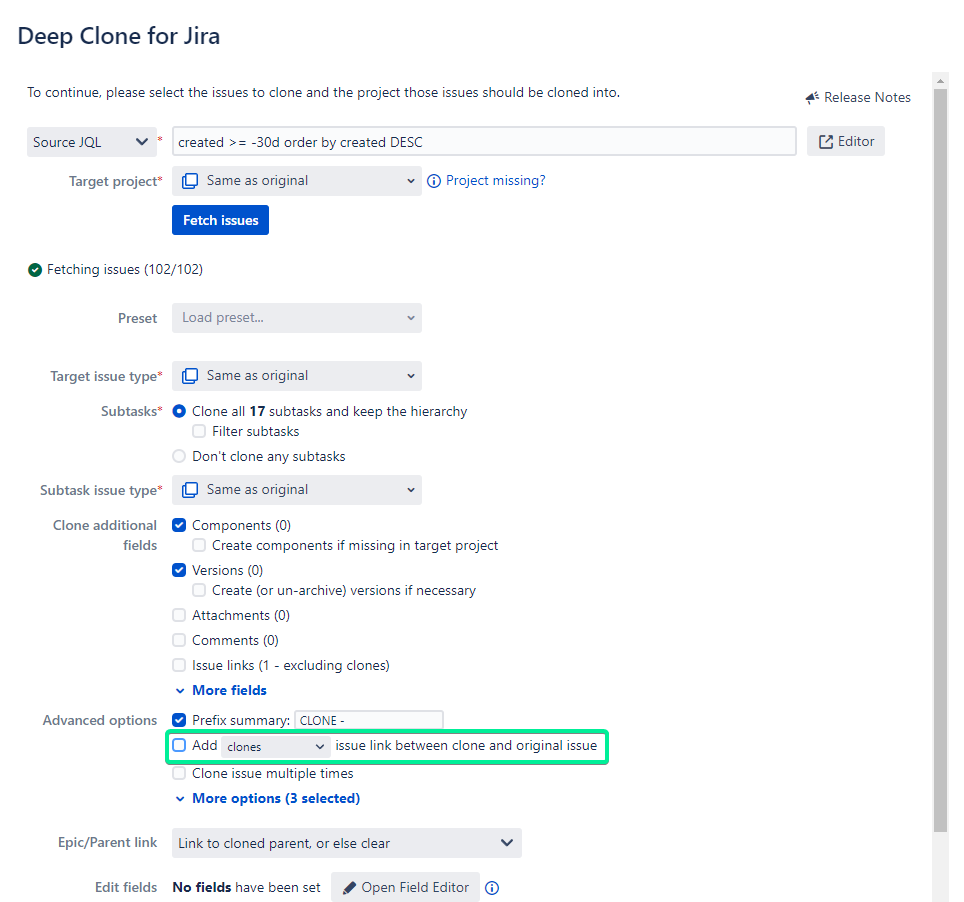
Task: Click the info icon next to Open Field Editor
Action: click(492, 888)
